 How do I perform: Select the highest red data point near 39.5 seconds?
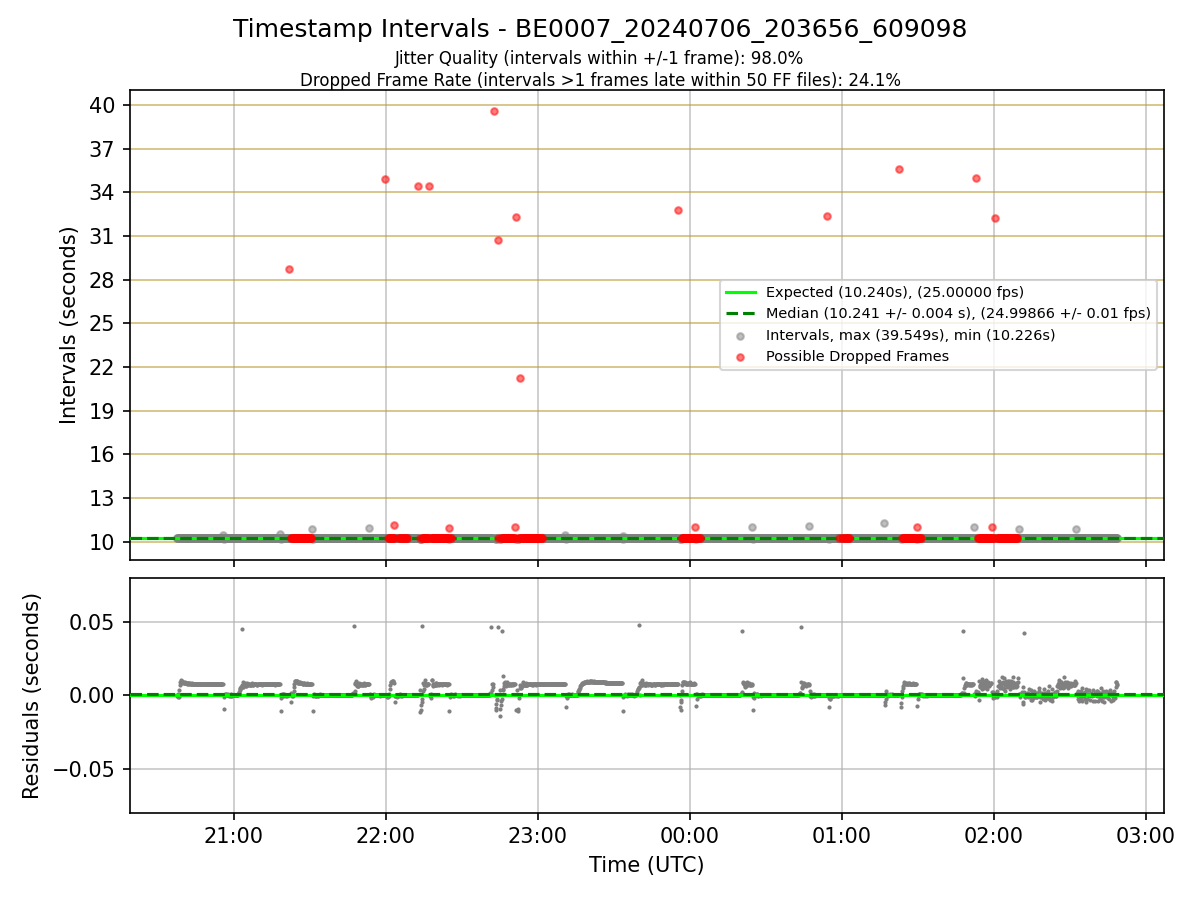pyautogui.click(x=494, y=111)
